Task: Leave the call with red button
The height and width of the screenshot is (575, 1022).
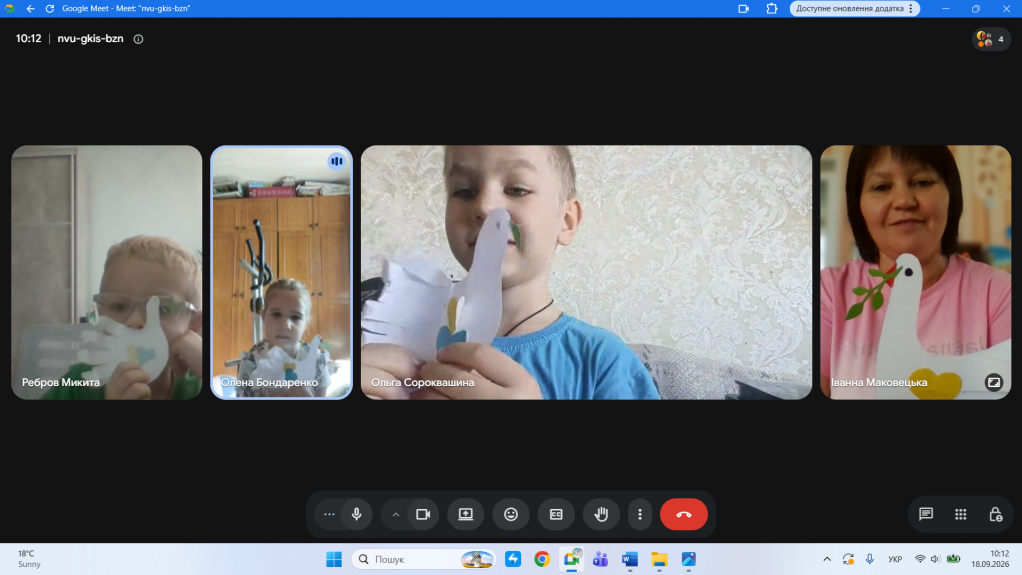Action: click(684, 514)
